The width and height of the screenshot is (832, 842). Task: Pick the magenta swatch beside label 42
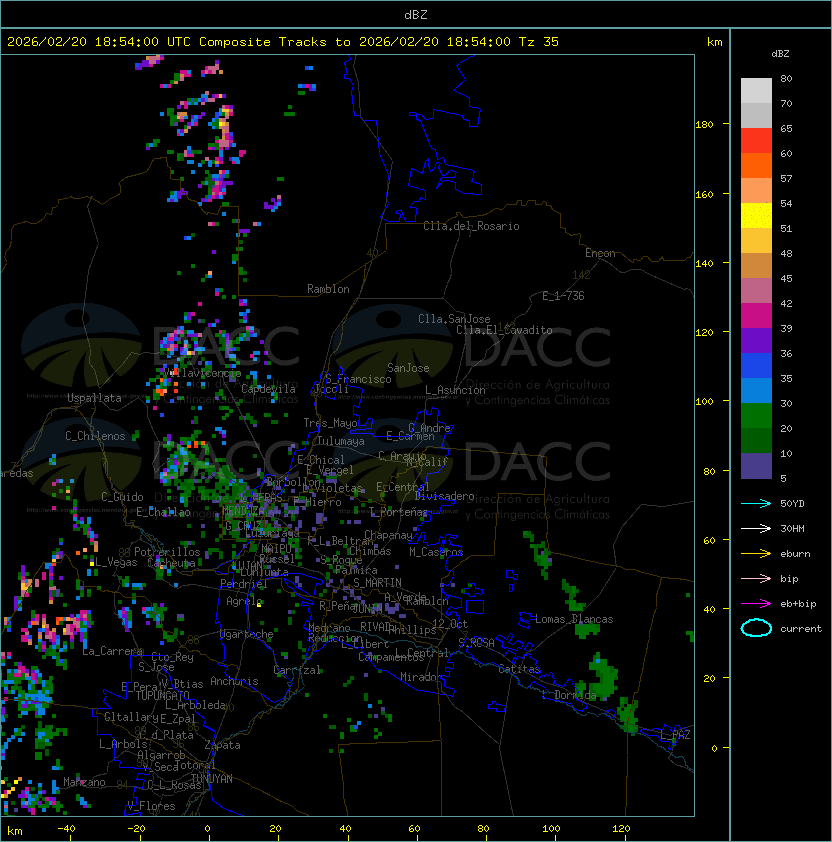756,316
